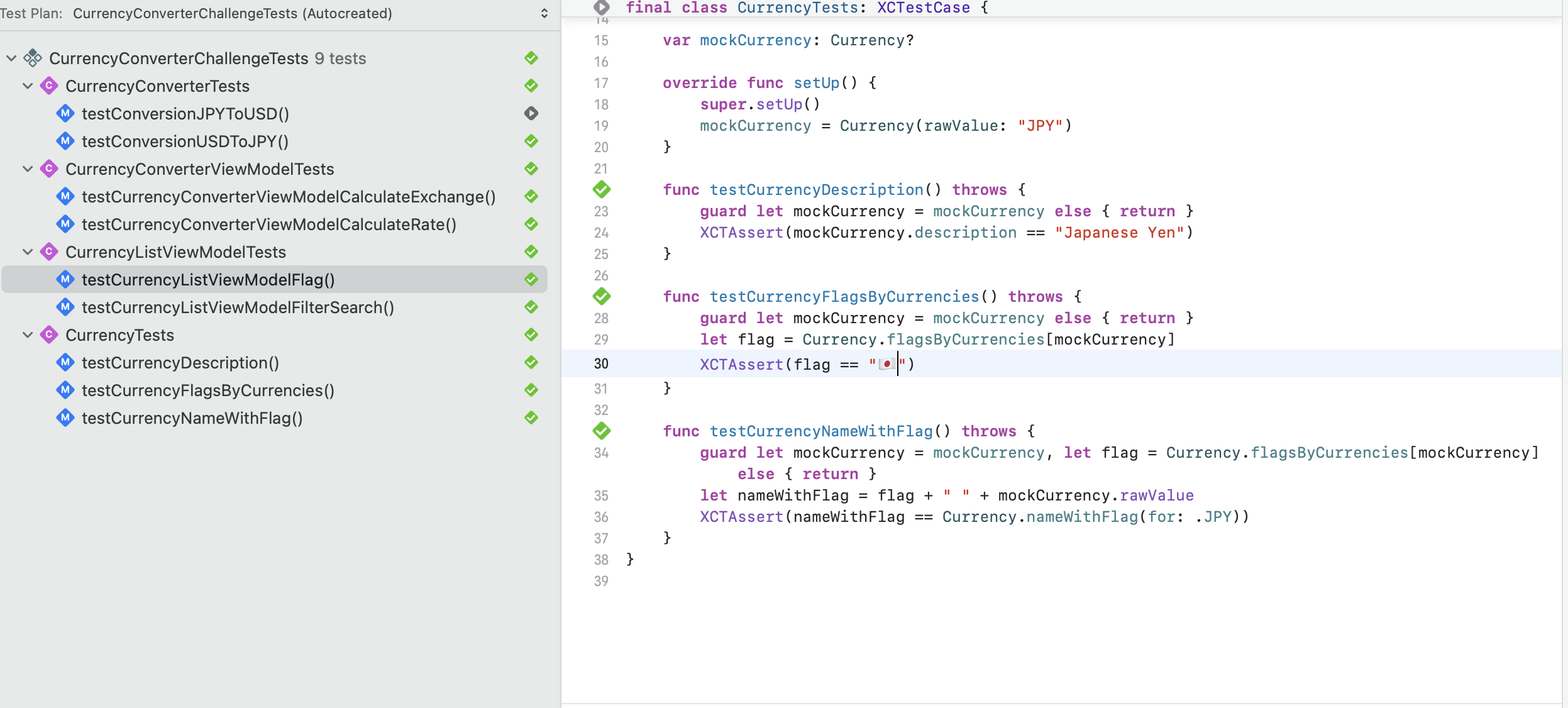The width and height of the screenshot is (1568, 708).
Task: Click the CurrencyConverterTests class icon
Action: [49, 86]
